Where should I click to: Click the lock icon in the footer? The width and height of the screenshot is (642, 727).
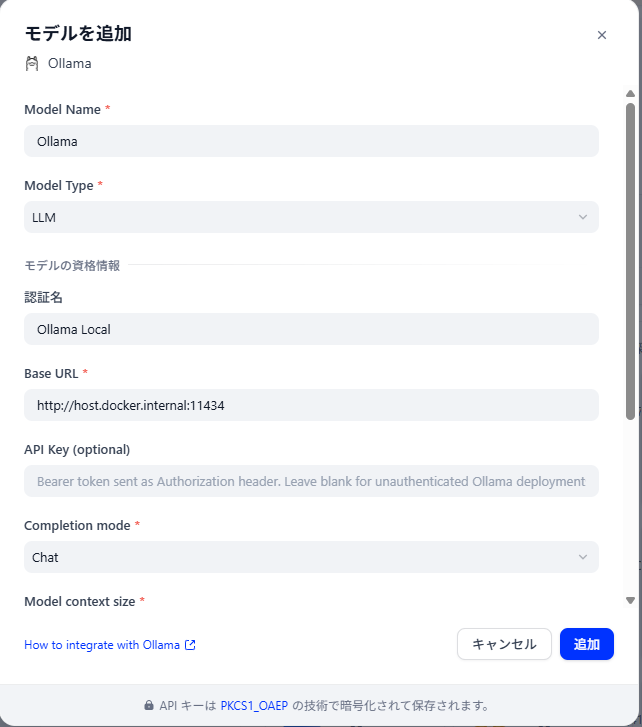pos(149,705)
